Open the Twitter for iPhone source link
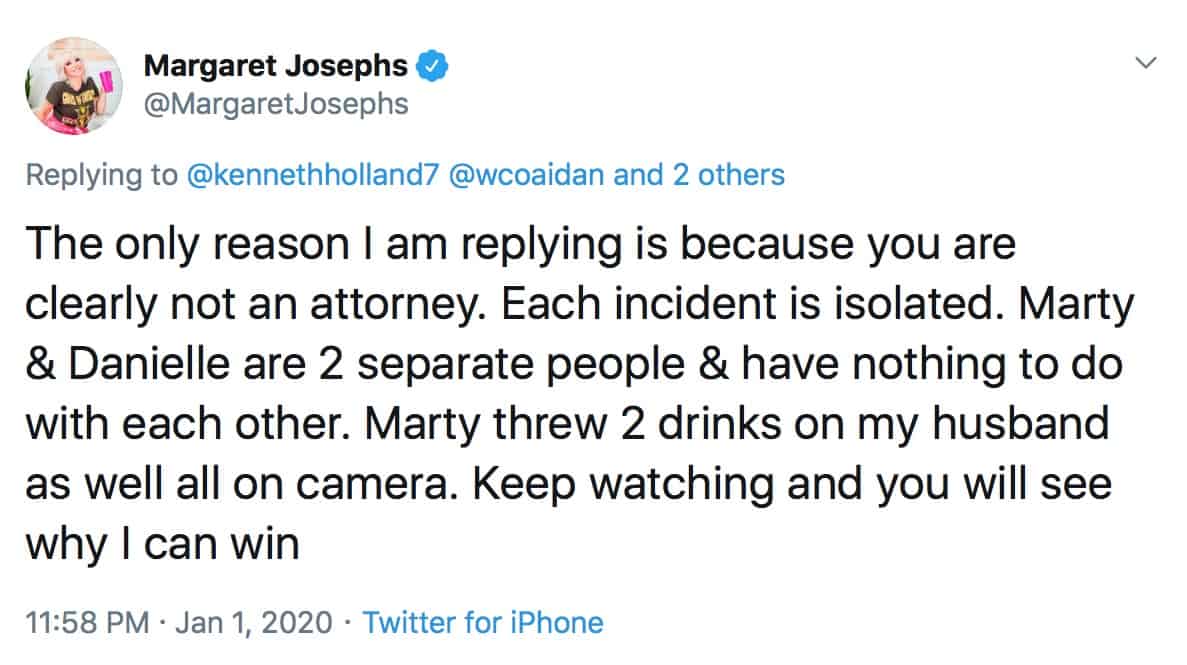Viewport: 1187px width, 665px height. click(483, 623)
